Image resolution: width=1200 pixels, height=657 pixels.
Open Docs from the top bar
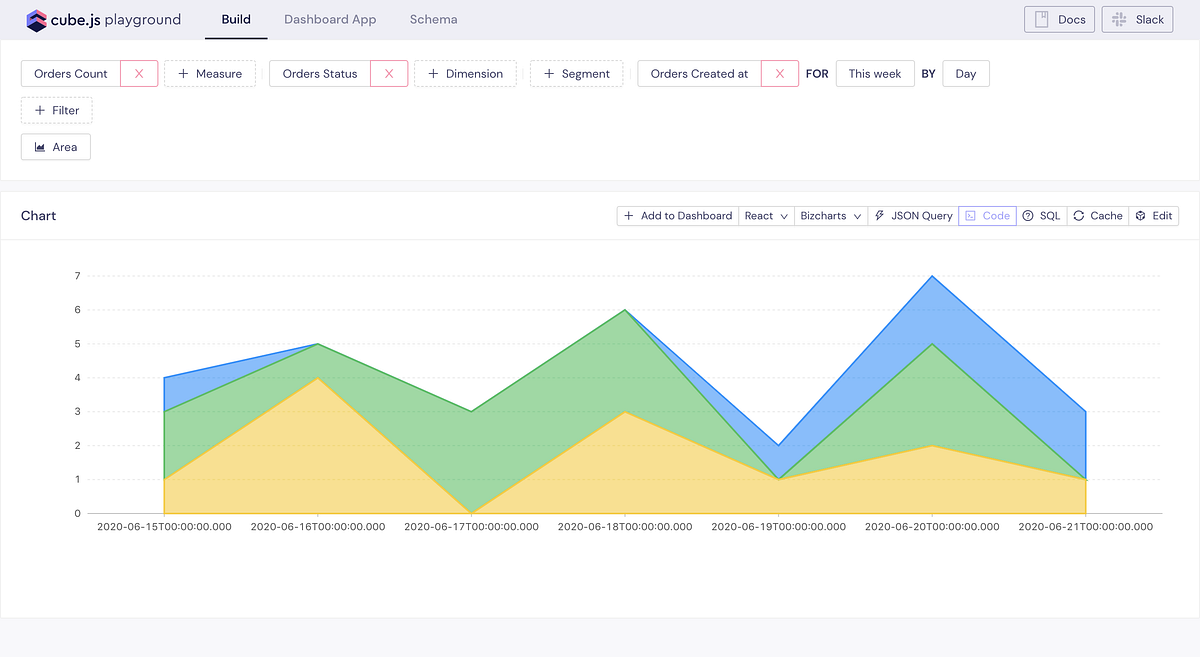click(1059, 19)
